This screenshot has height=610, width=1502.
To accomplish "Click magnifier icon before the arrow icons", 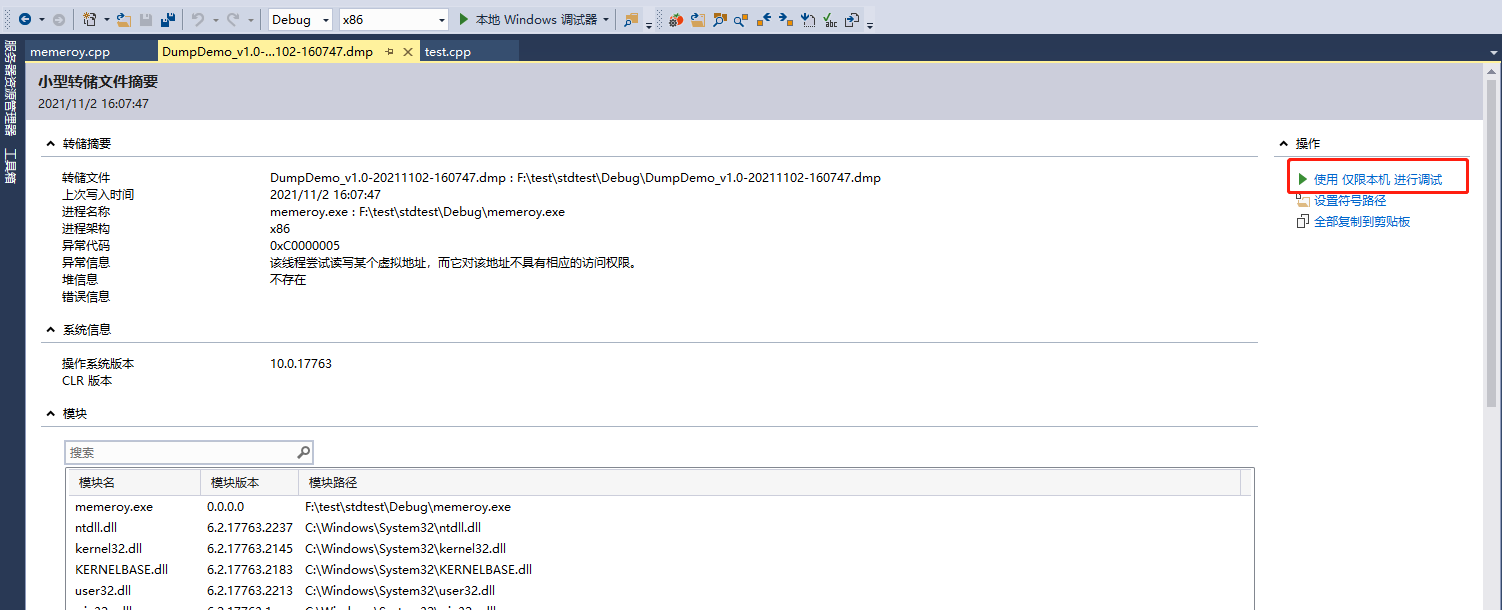I will pyautogui.click(x=741, y=19).
